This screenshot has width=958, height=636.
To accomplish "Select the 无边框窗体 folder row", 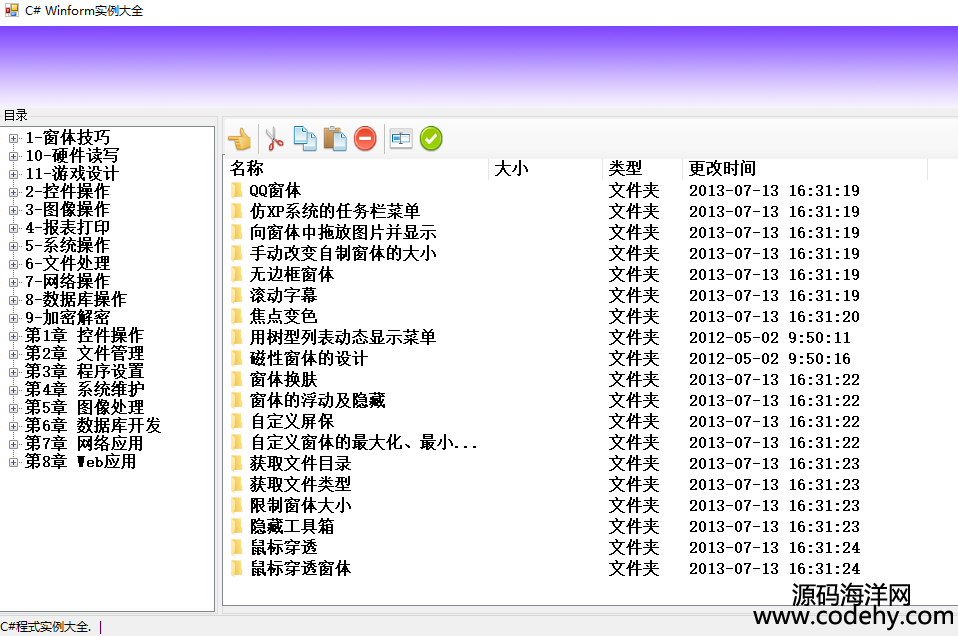I will tap(291, 274).
